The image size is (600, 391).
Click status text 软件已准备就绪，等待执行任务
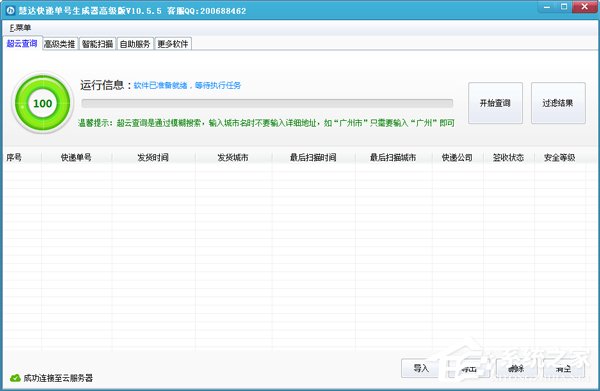[187, 85]
